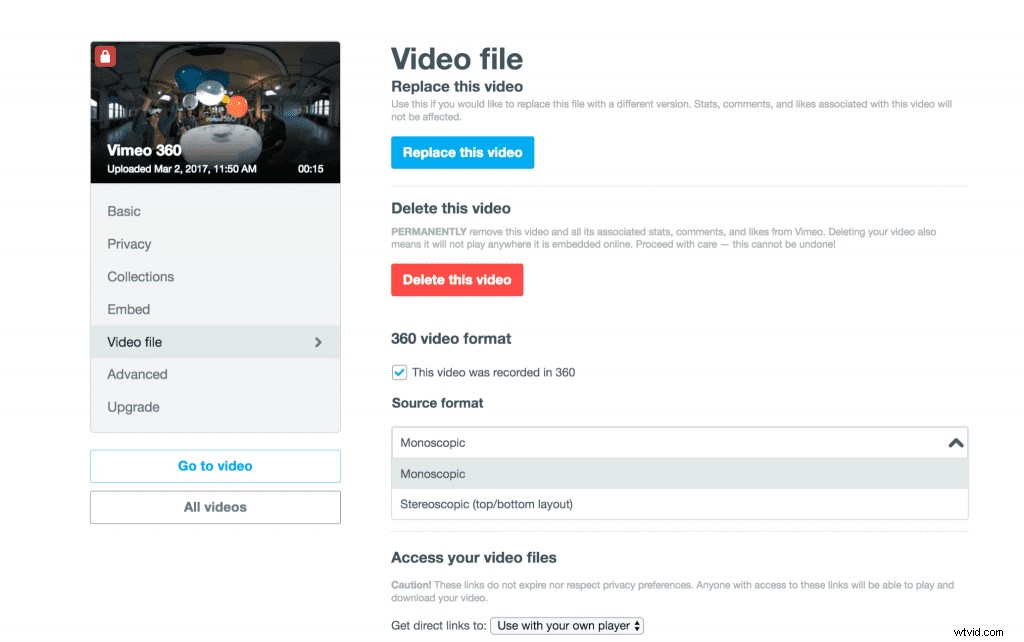Select Stereoscopic (top/bottom layout) from the list

489,504
